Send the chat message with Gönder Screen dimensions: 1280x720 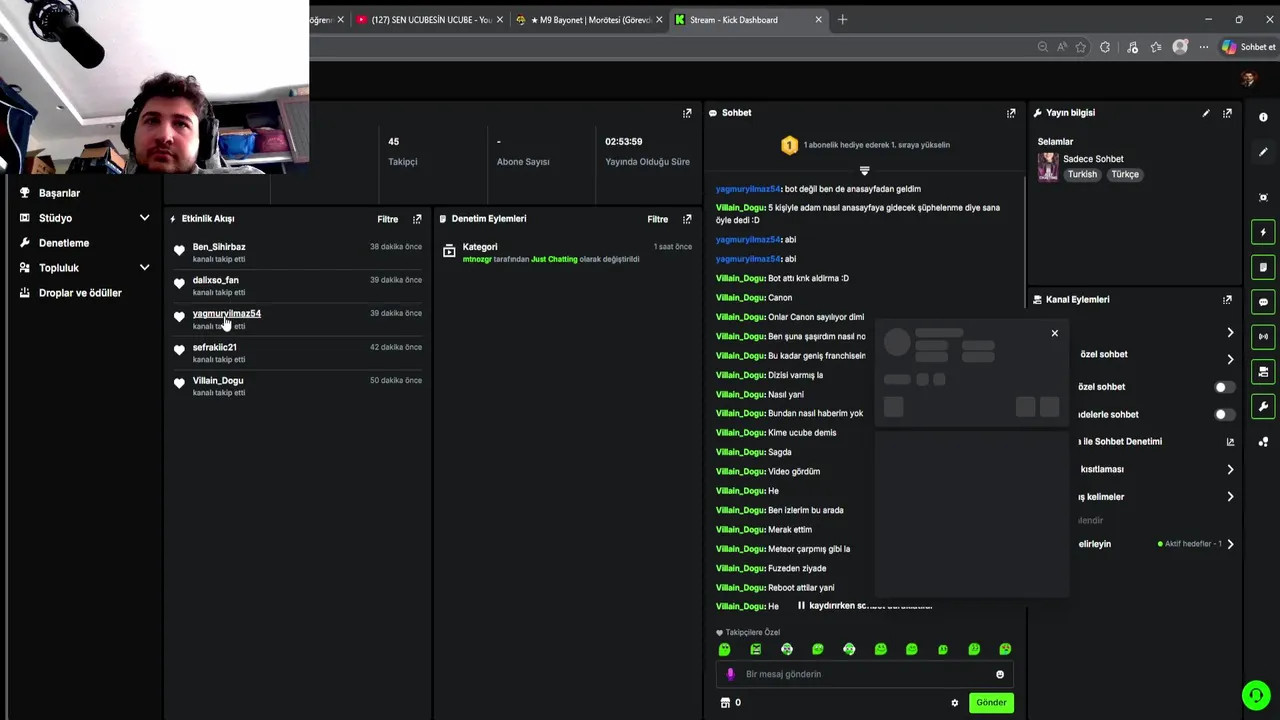(x=991, y=703)
